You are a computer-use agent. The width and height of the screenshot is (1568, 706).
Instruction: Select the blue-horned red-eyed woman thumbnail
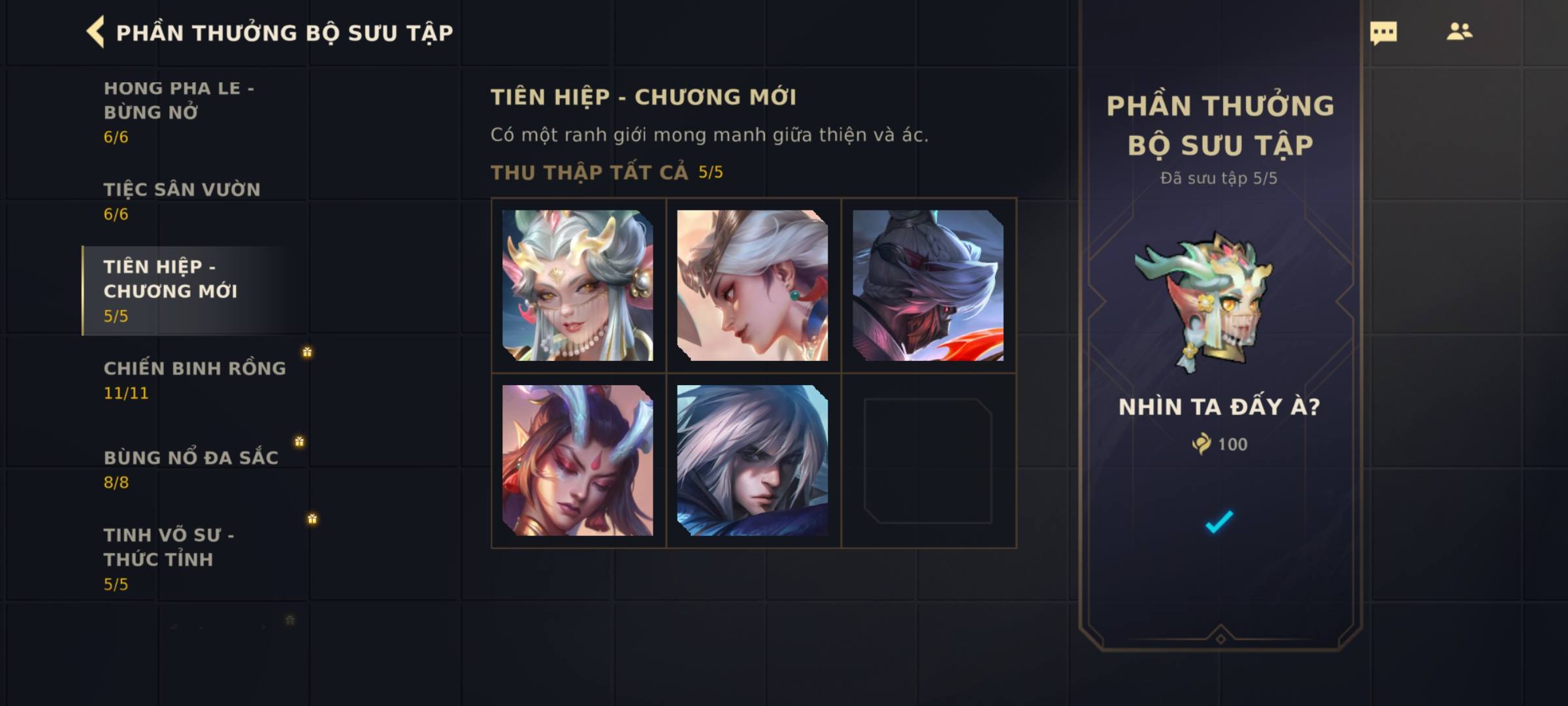coord(578,460)
